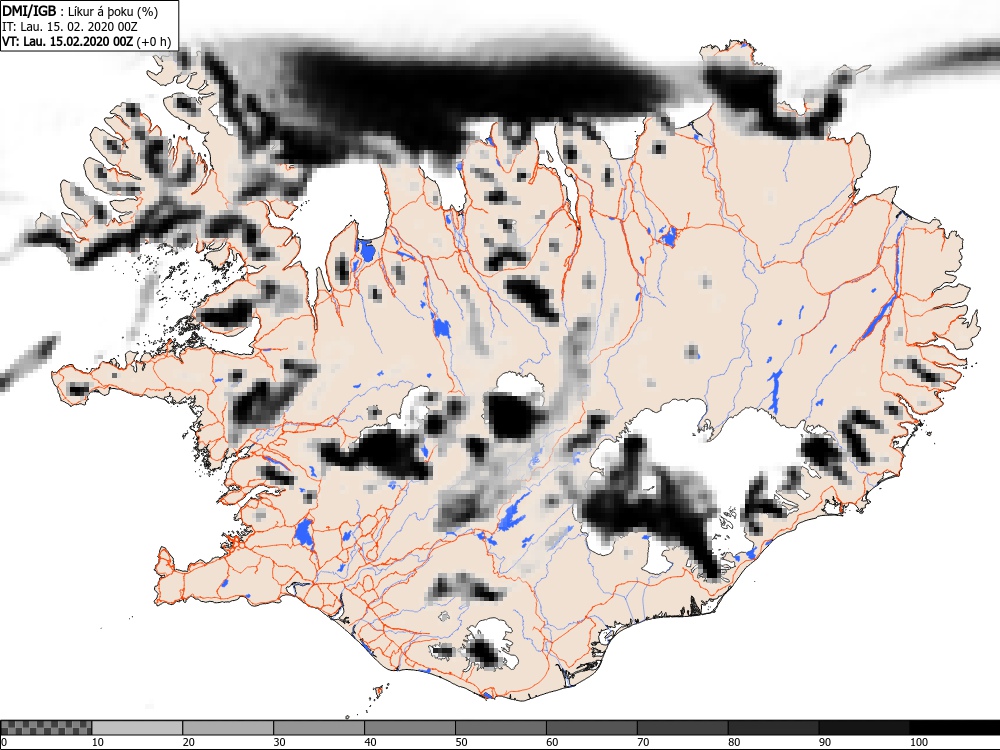Click the legend label '100'
This screenshot has height=750, width=1000.
point(918,742)
